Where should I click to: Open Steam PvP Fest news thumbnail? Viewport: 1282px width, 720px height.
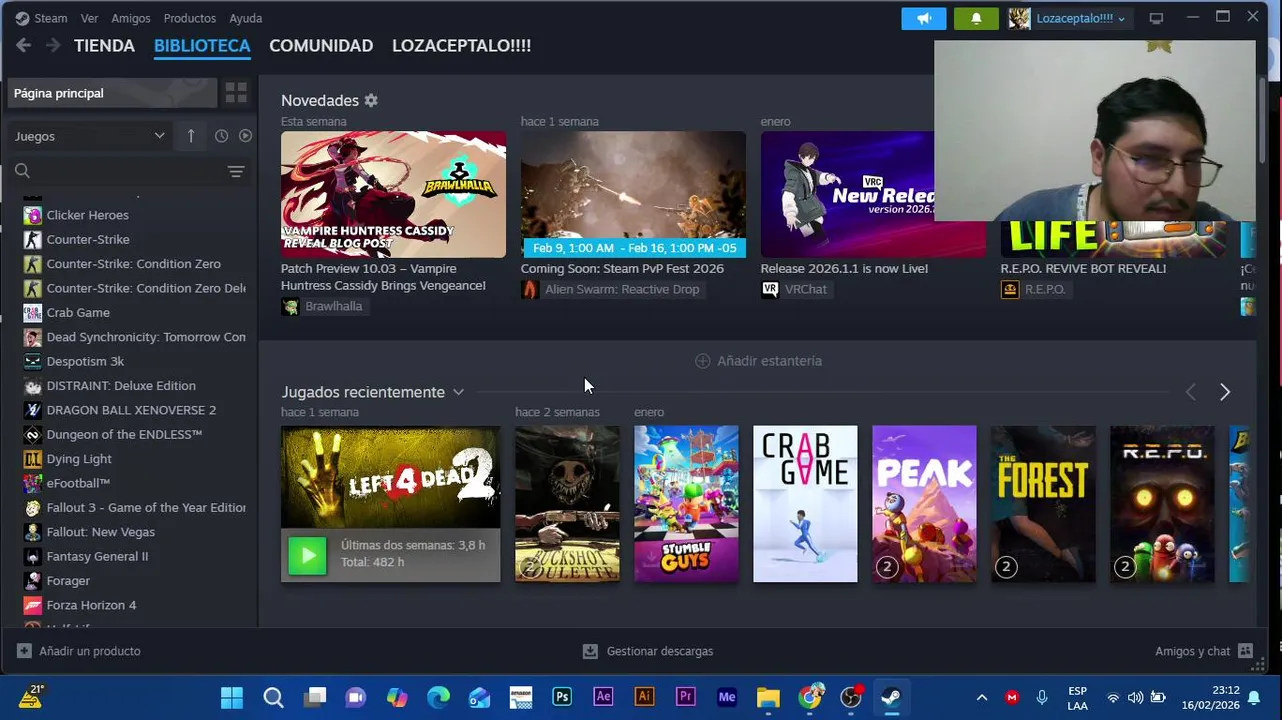tap(633, 194)
